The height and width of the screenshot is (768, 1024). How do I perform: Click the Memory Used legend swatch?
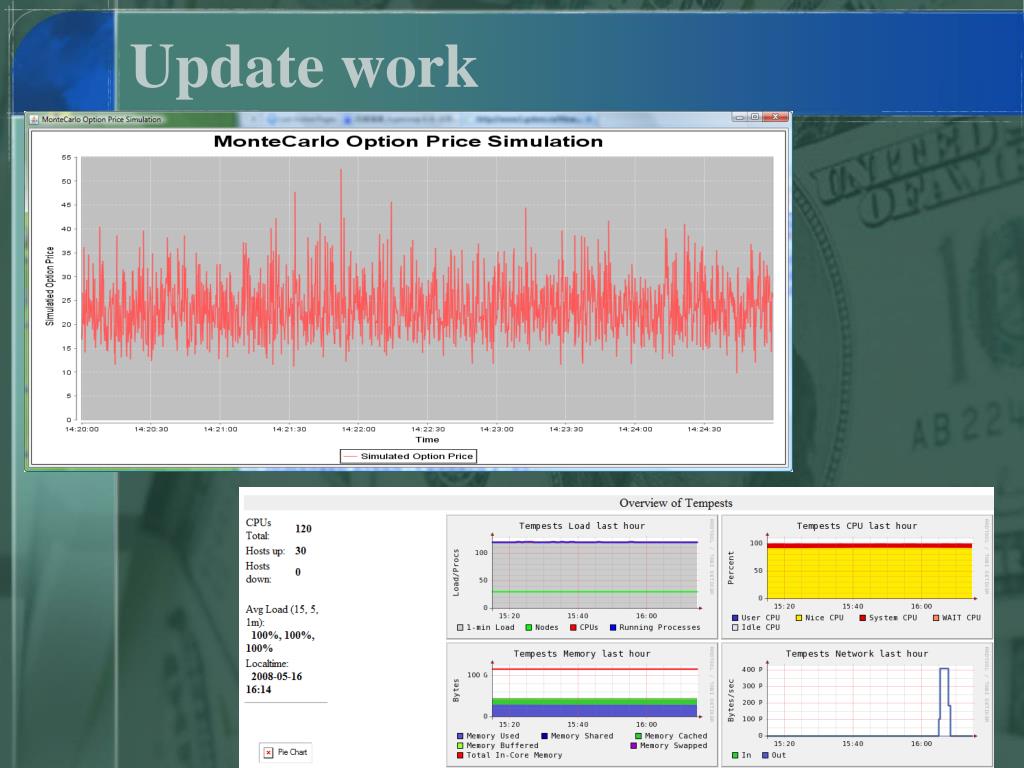[x=460, y=736]
